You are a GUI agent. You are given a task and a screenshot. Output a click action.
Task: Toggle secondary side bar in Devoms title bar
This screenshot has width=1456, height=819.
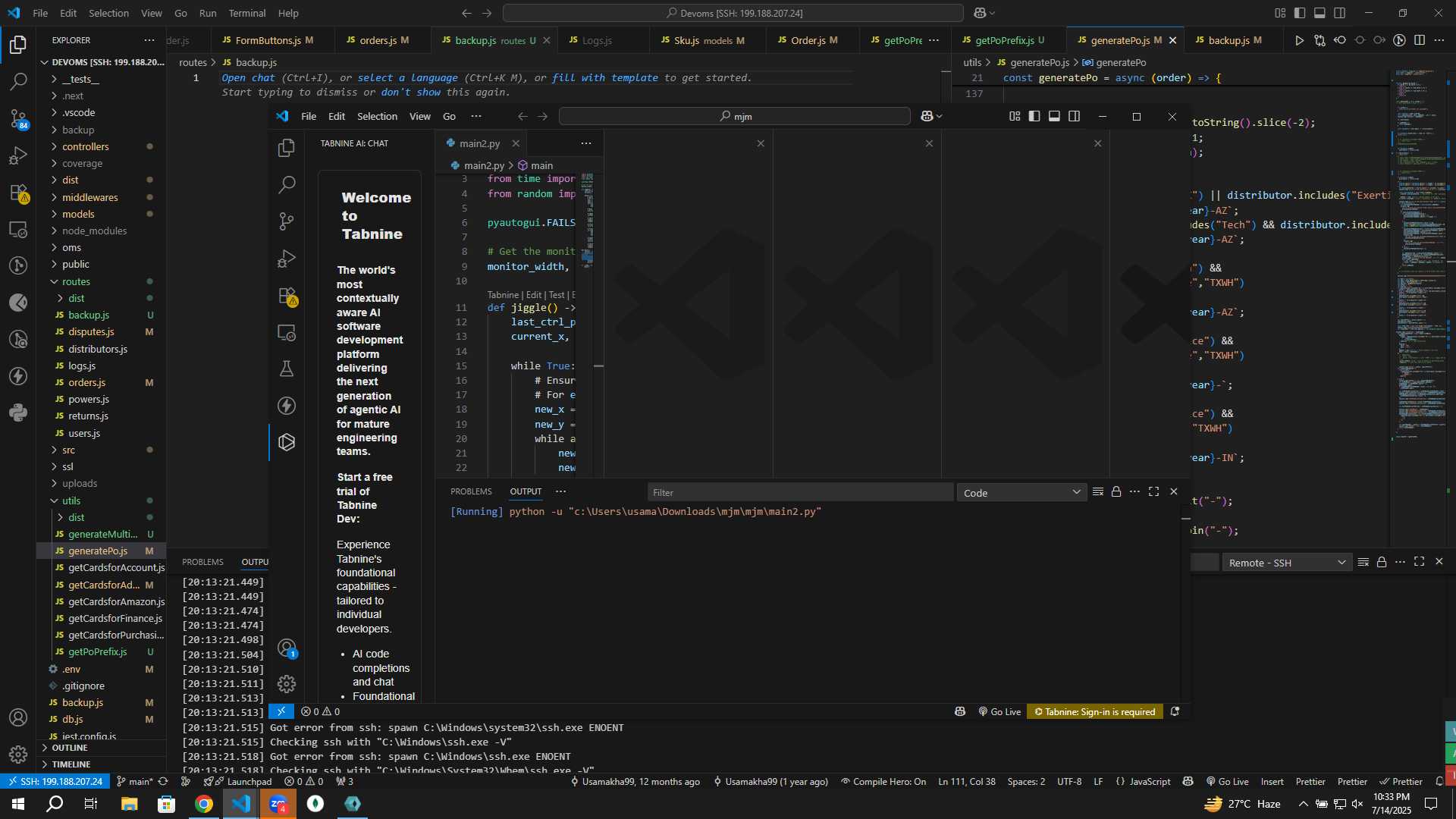[1340, 13]
